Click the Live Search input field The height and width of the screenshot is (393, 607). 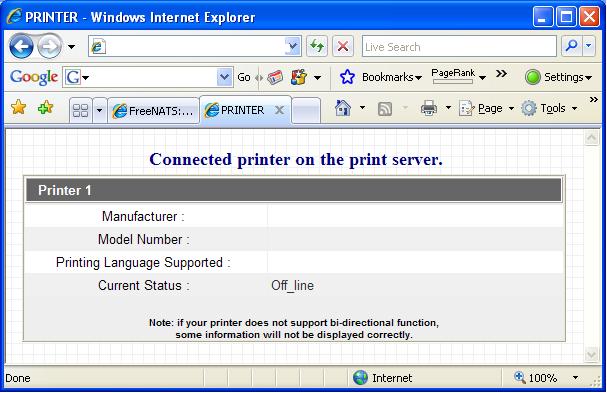pyautogui.click(x=459, y=46)
